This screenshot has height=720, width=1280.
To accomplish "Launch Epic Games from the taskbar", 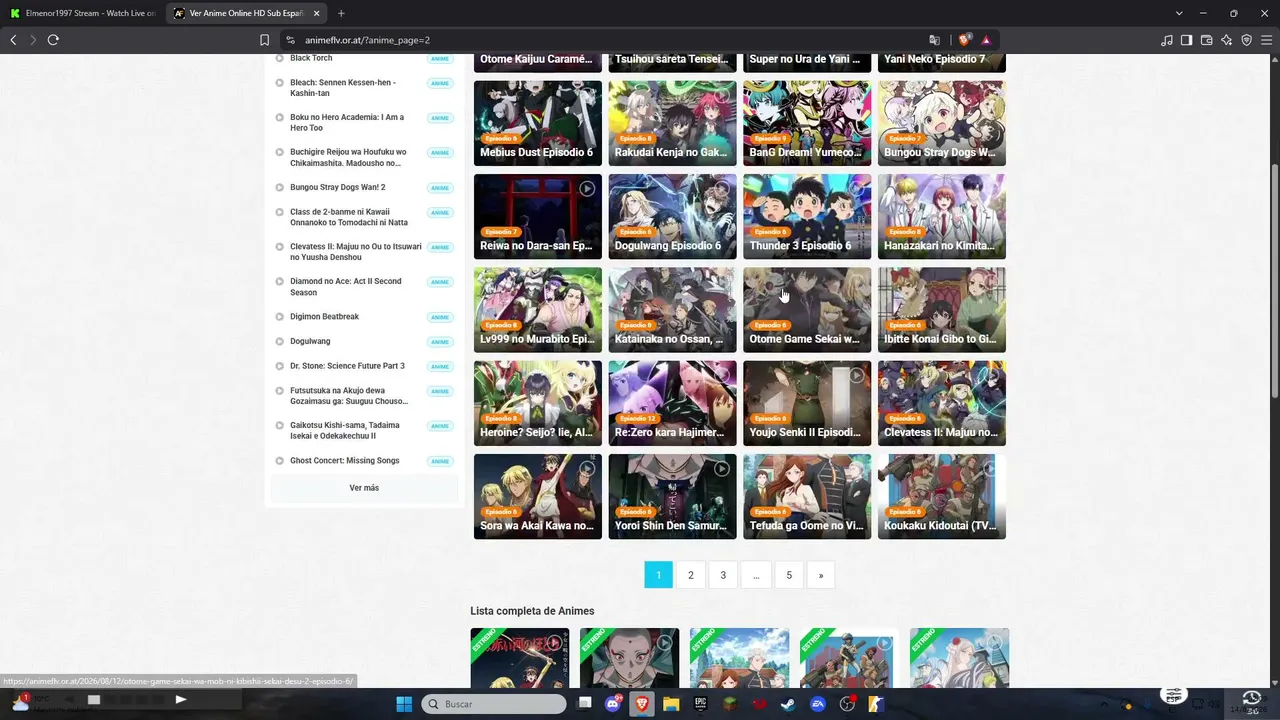I will (x=701, y=704).
